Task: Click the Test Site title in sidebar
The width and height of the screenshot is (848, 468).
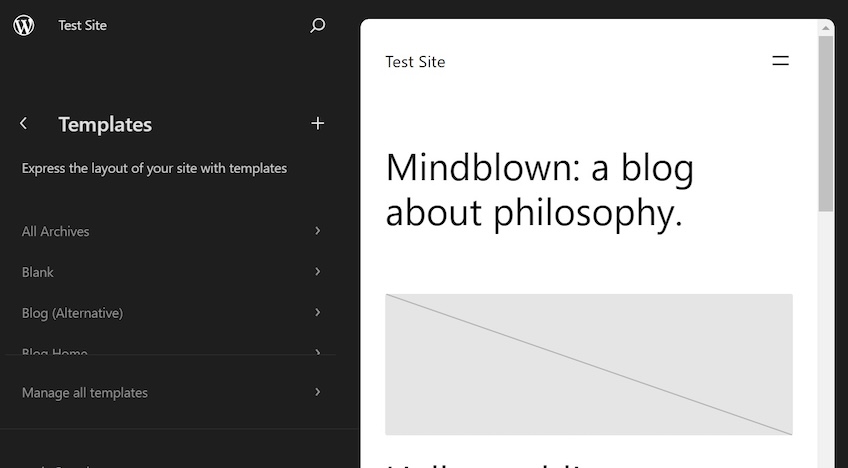Action: coord(82,25)
